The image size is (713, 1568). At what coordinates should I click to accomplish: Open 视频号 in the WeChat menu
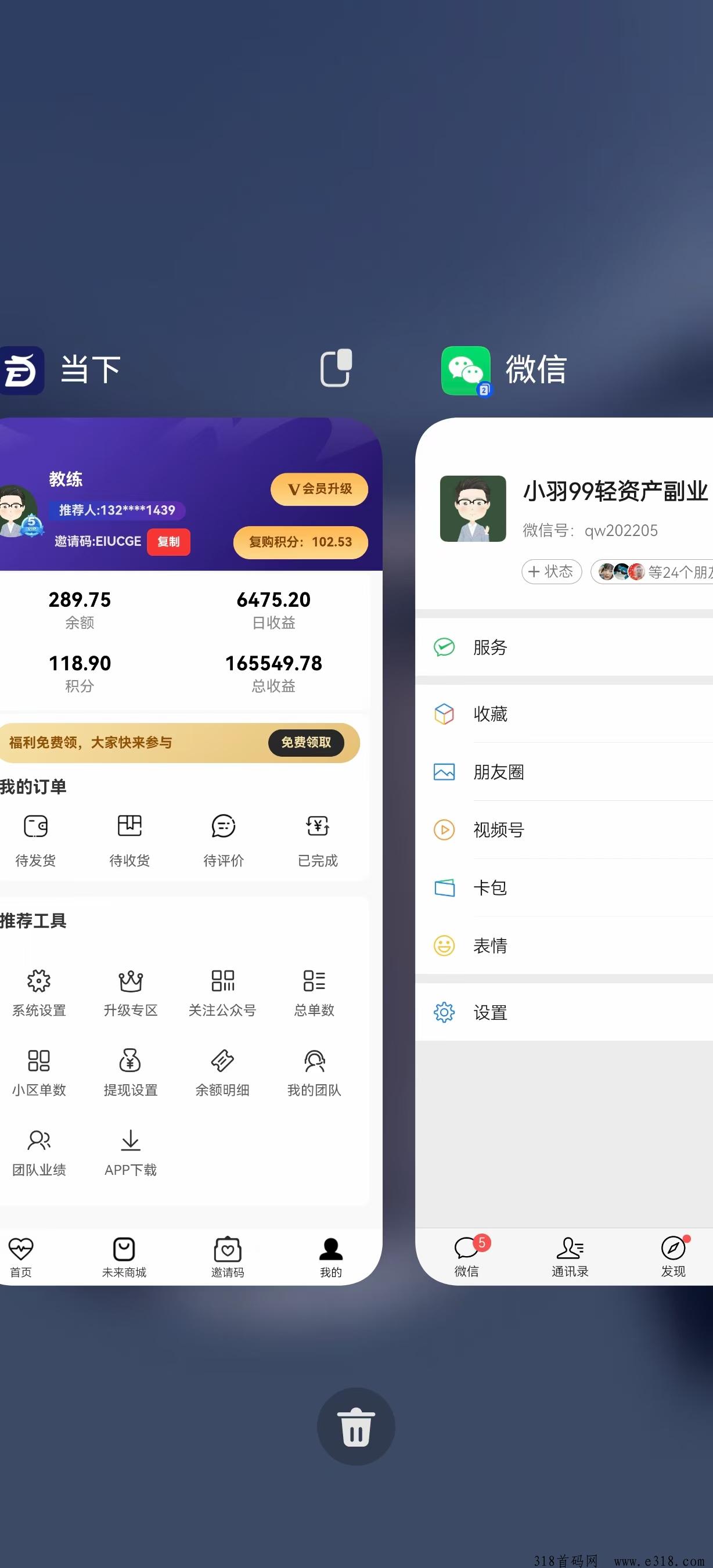coord(564,830)
